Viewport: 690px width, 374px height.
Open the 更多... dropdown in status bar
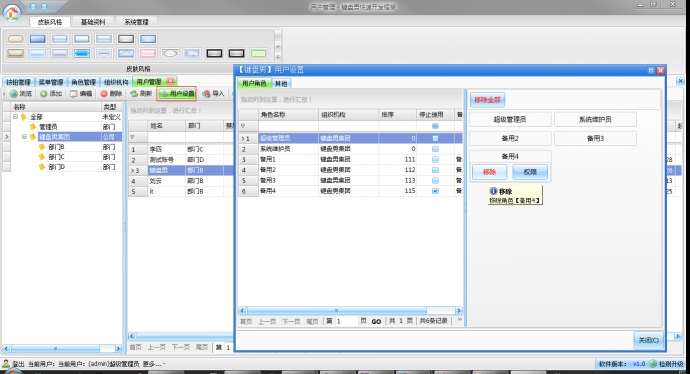click(x=154, y=364)
